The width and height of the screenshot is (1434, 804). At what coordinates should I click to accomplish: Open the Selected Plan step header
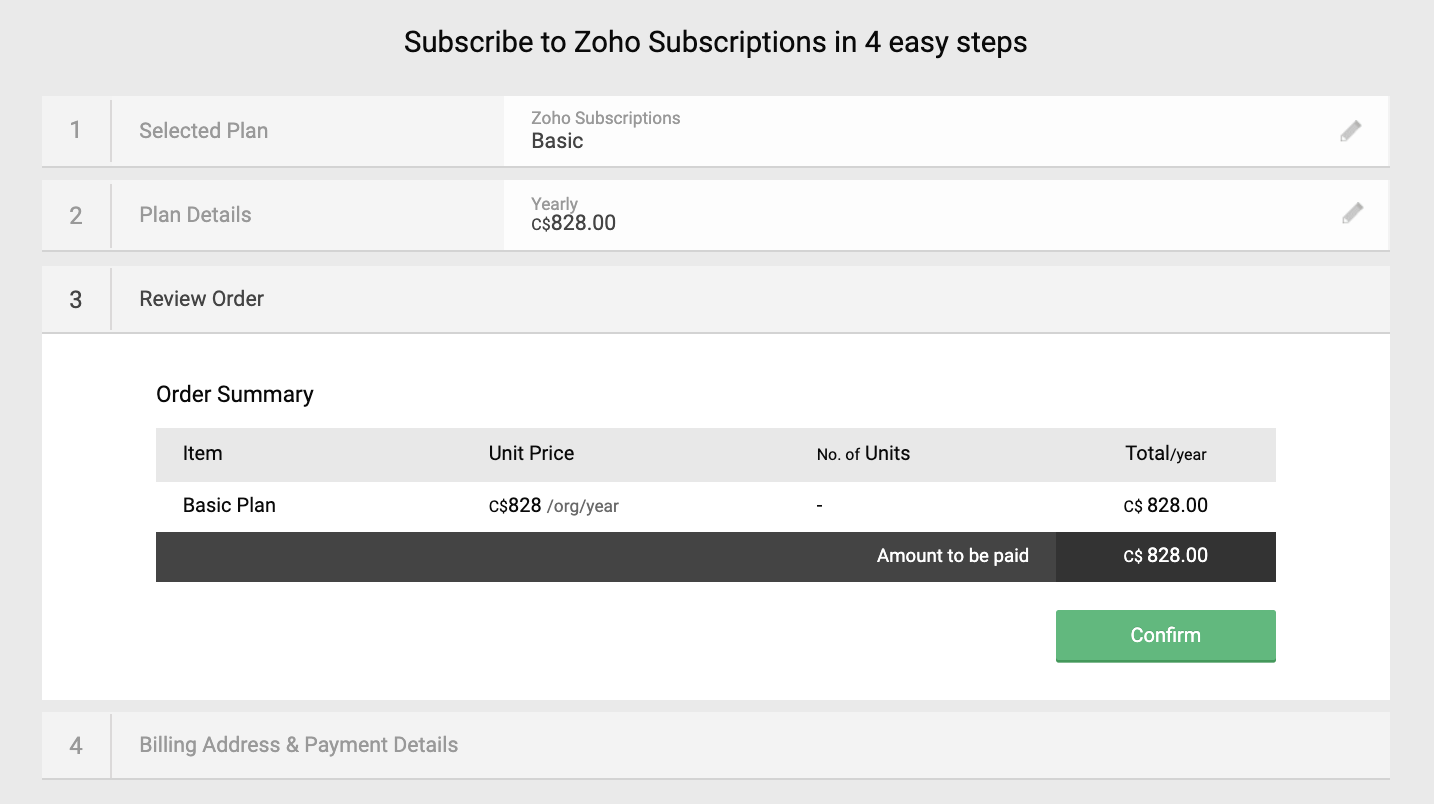point(203,131)
